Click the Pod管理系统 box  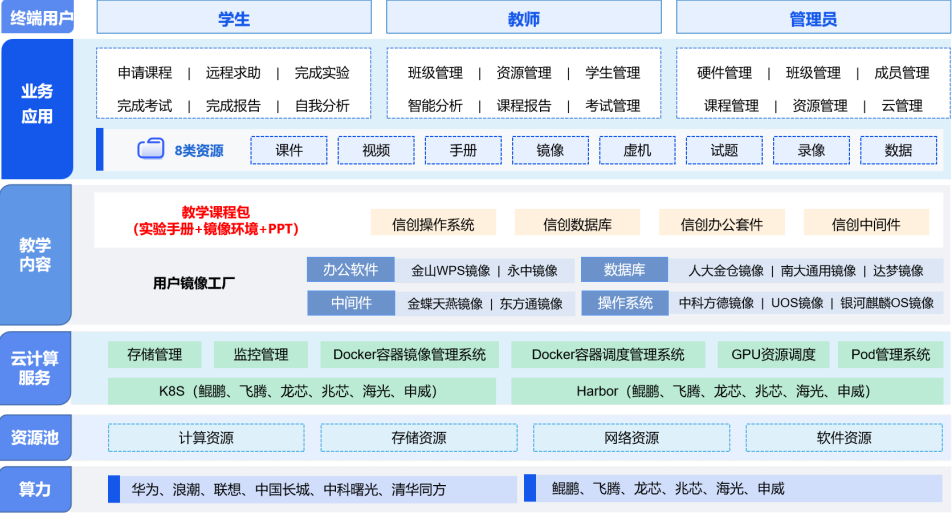point(891,355)
